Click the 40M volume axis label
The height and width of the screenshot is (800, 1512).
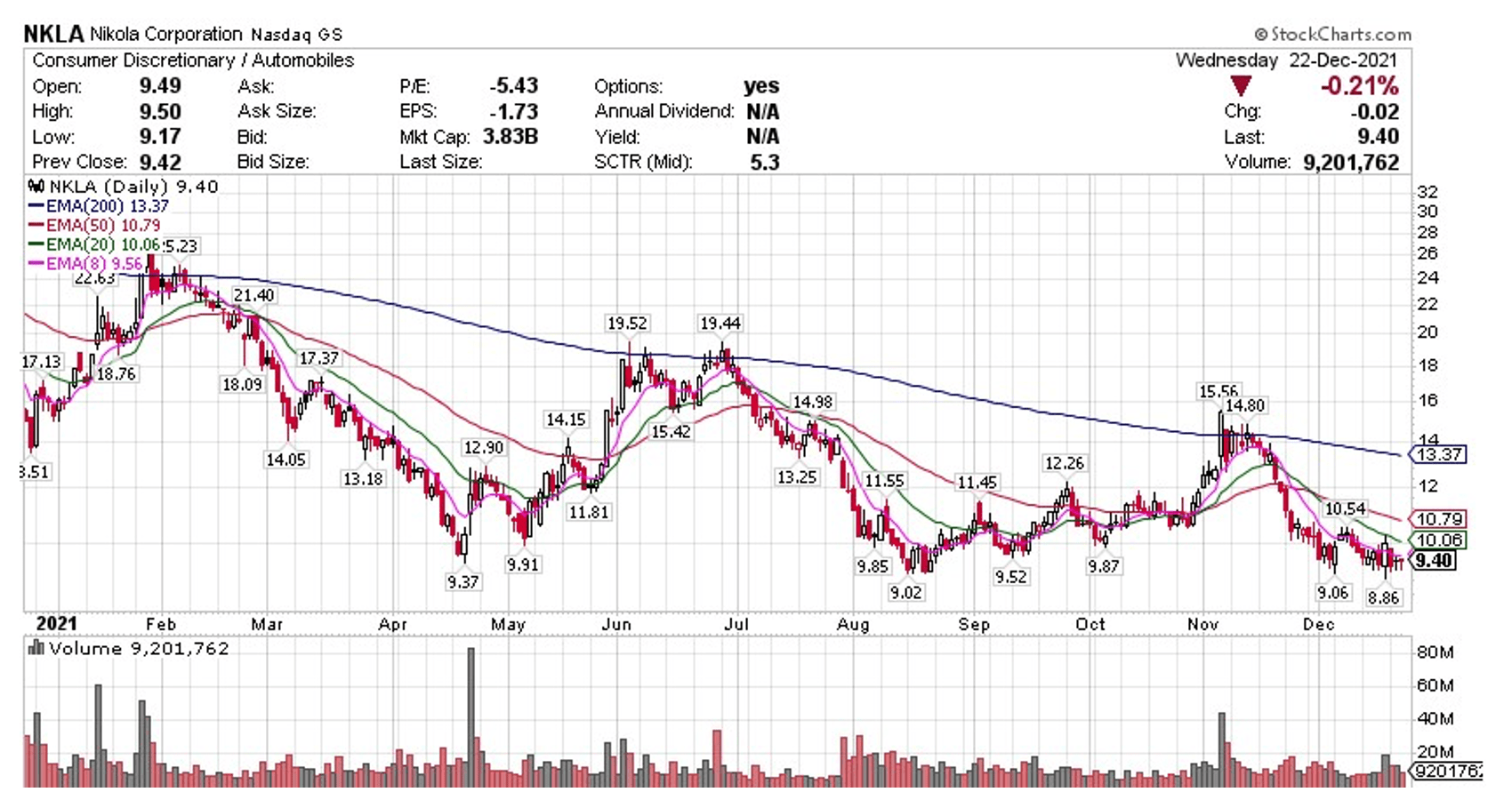1435,719
